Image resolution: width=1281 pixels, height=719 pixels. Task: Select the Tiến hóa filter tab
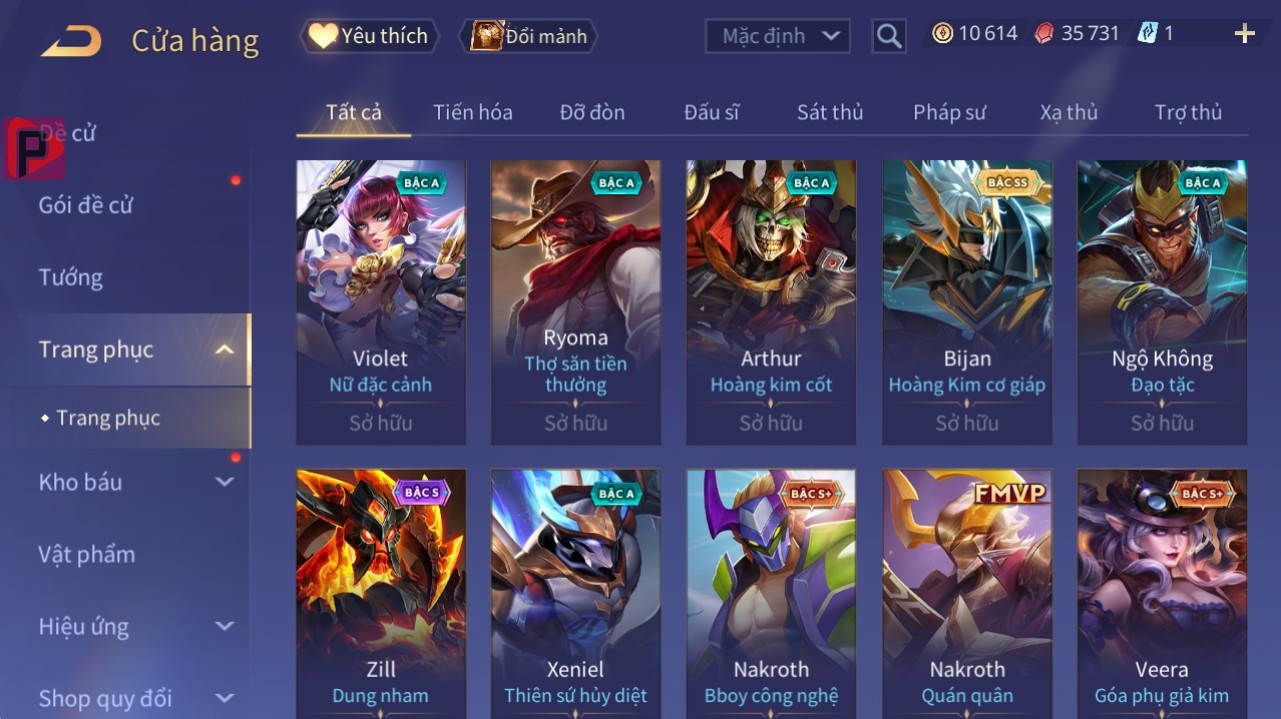473,112
